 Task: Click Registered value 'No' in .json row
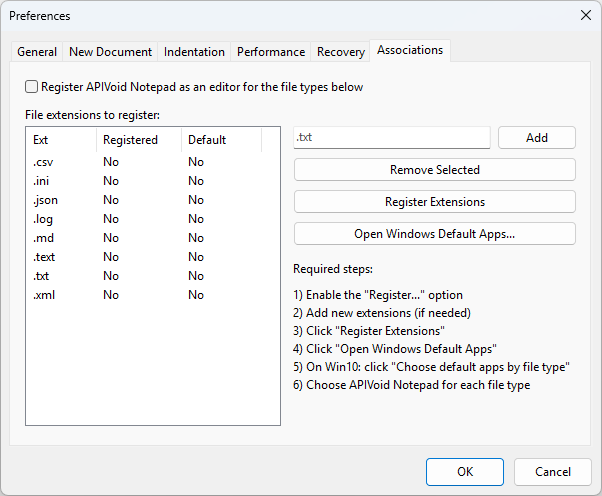coord(111,200)
